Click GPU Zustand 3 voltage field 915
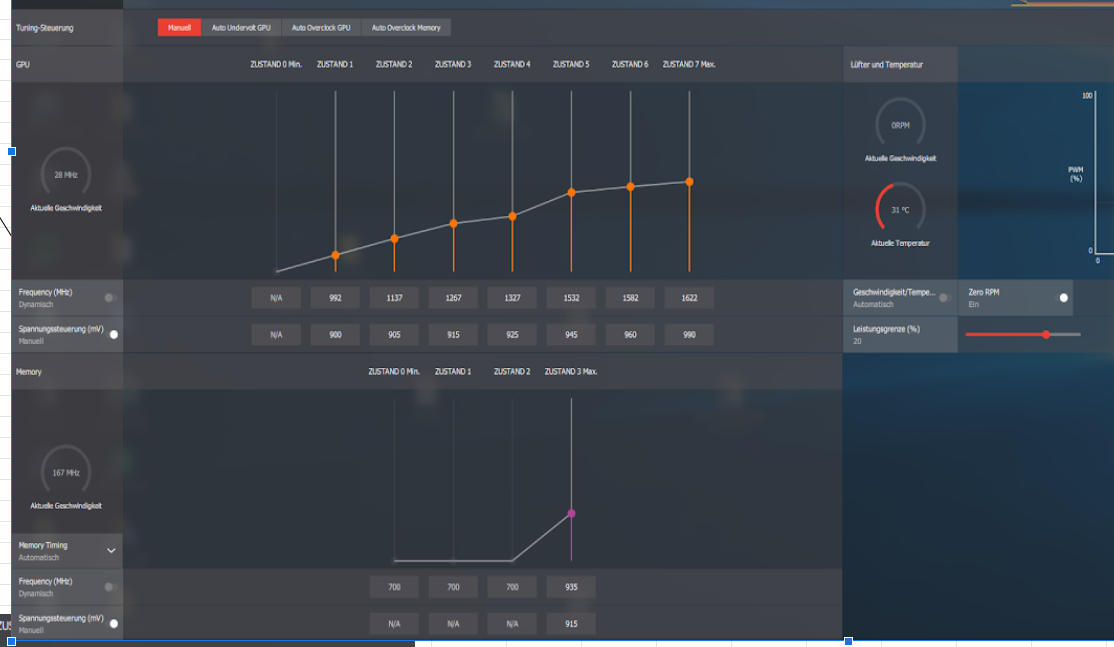Image resolution: width=1114 pixels, height=647 pixels. click(453, 335)
